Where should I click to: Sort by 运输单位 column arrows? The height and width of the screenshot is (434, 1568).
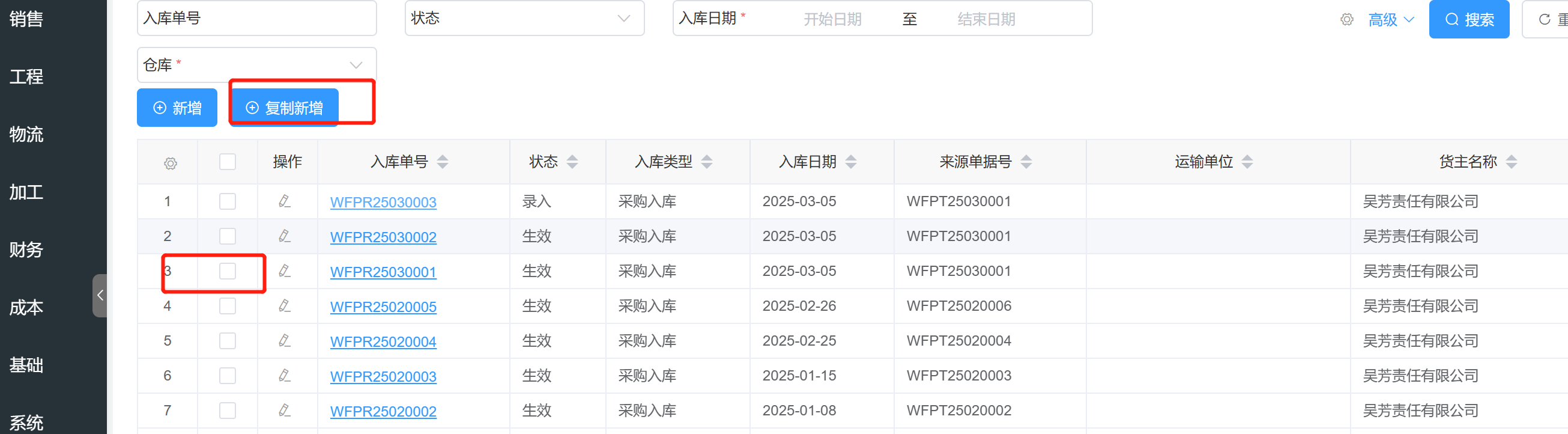(1247, 162)
